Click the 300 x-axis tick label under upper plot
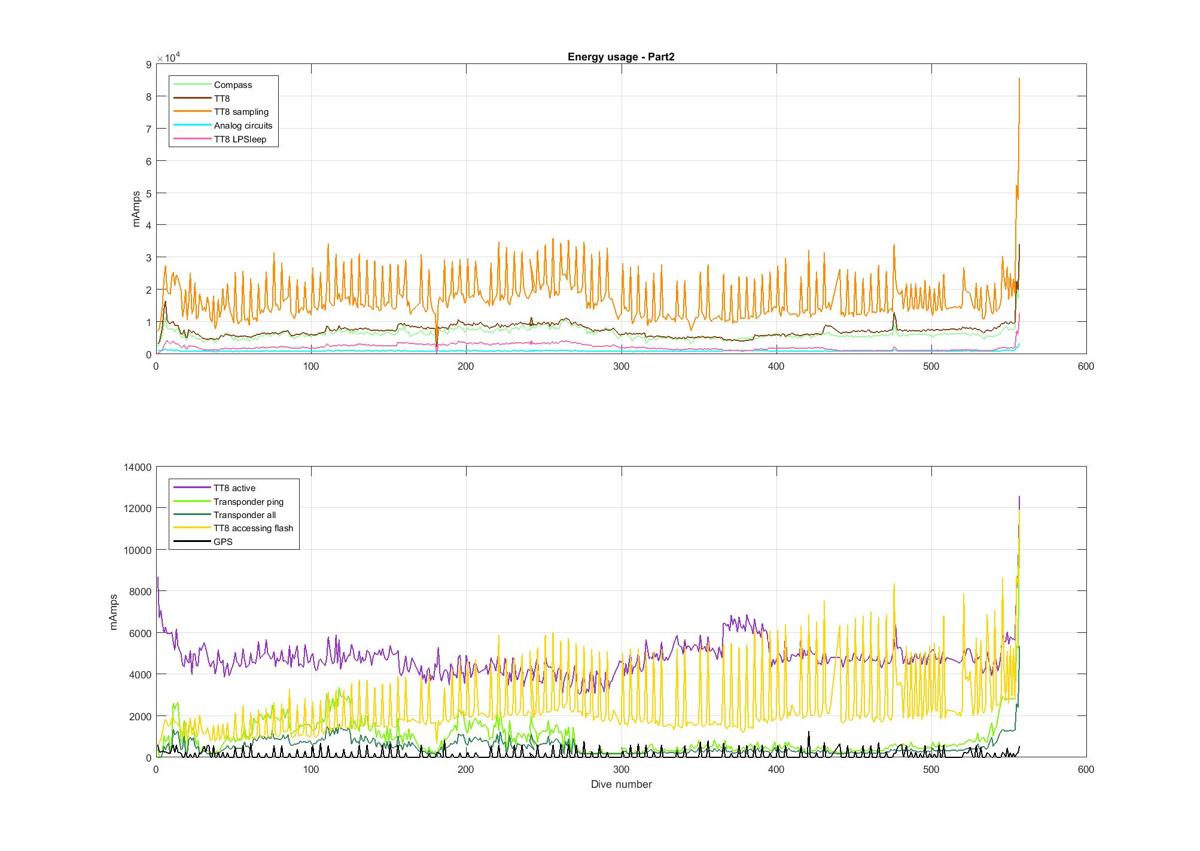This screenshot has width=1200, height=851. pyautogui.click(x=621, y=366)
